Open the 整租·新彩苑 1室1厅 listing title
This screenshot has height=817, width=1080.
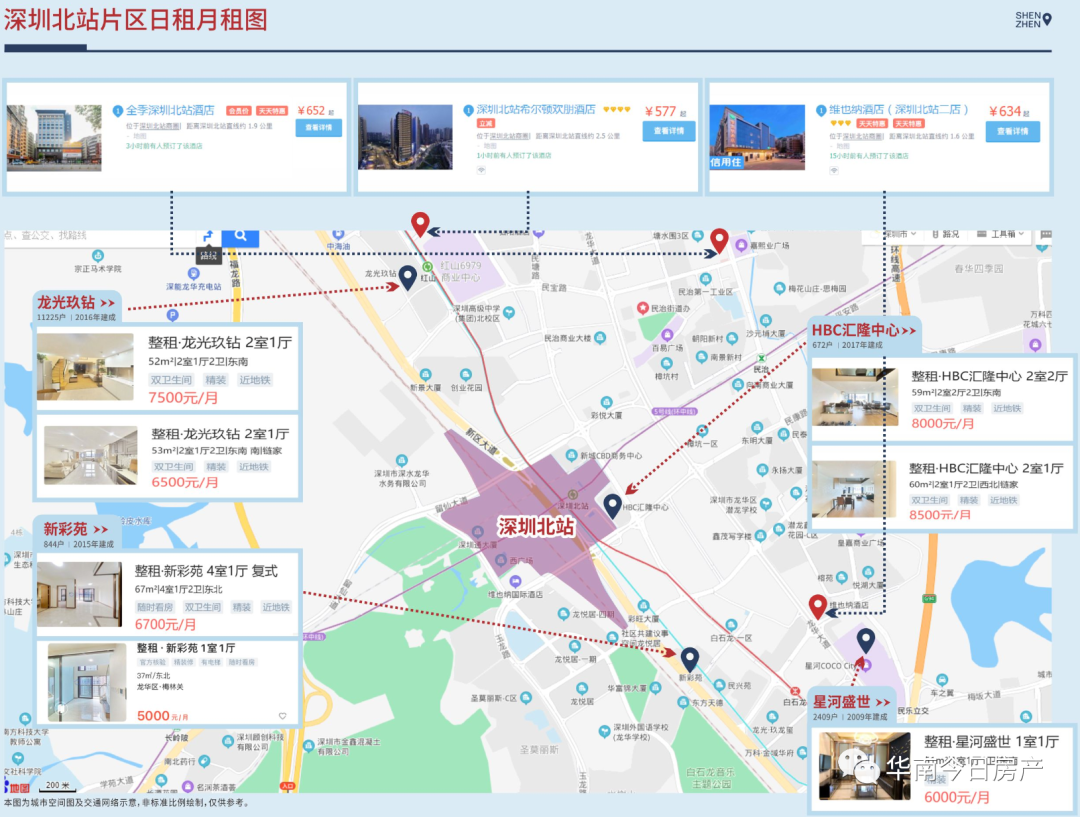tap(186, 648)
